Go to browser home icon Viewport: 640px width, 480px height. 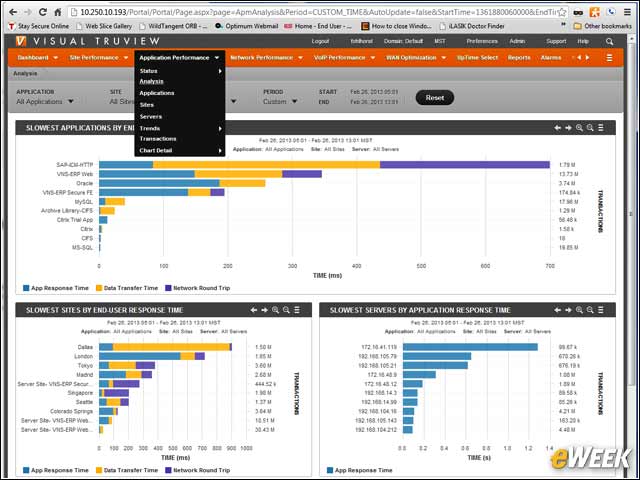pyautogui.click(x=58, y=12)
